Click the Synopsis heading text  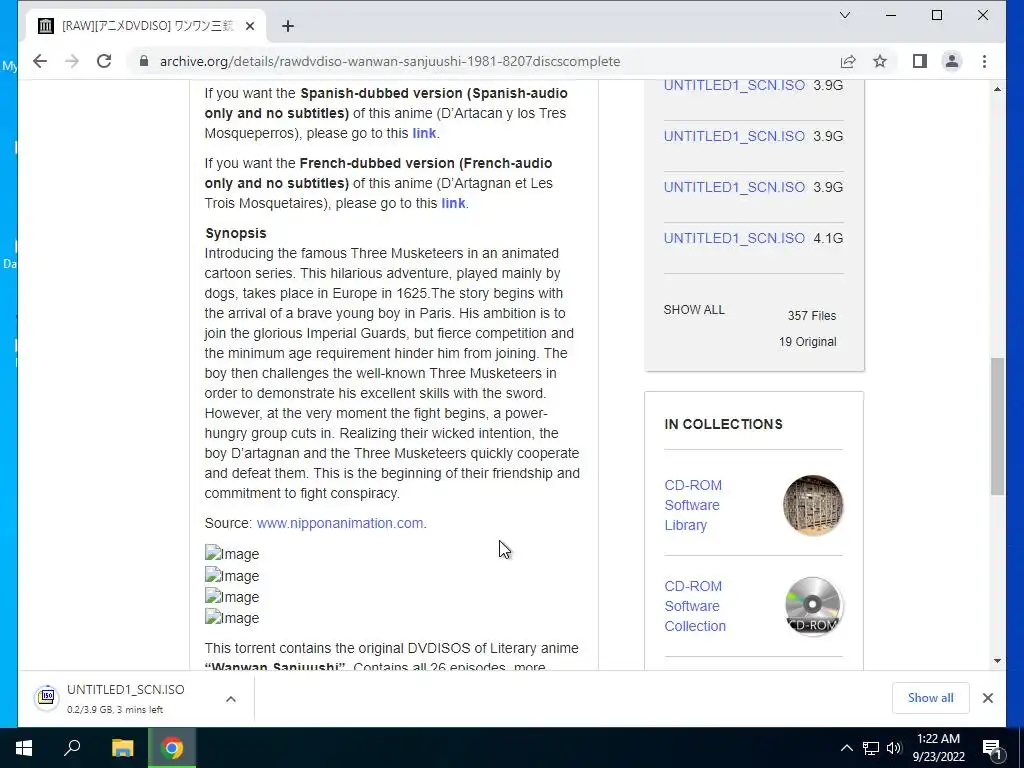[236, 233]
